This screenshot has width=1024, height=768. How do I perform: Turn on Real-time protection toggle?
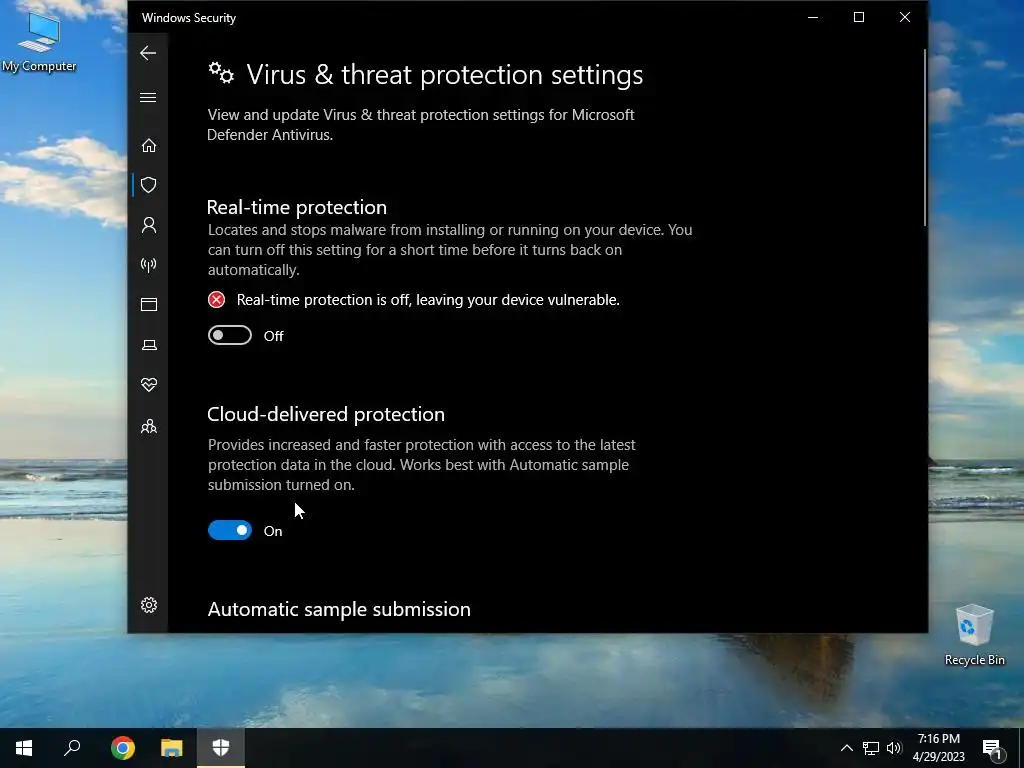[x=230, y=335]
